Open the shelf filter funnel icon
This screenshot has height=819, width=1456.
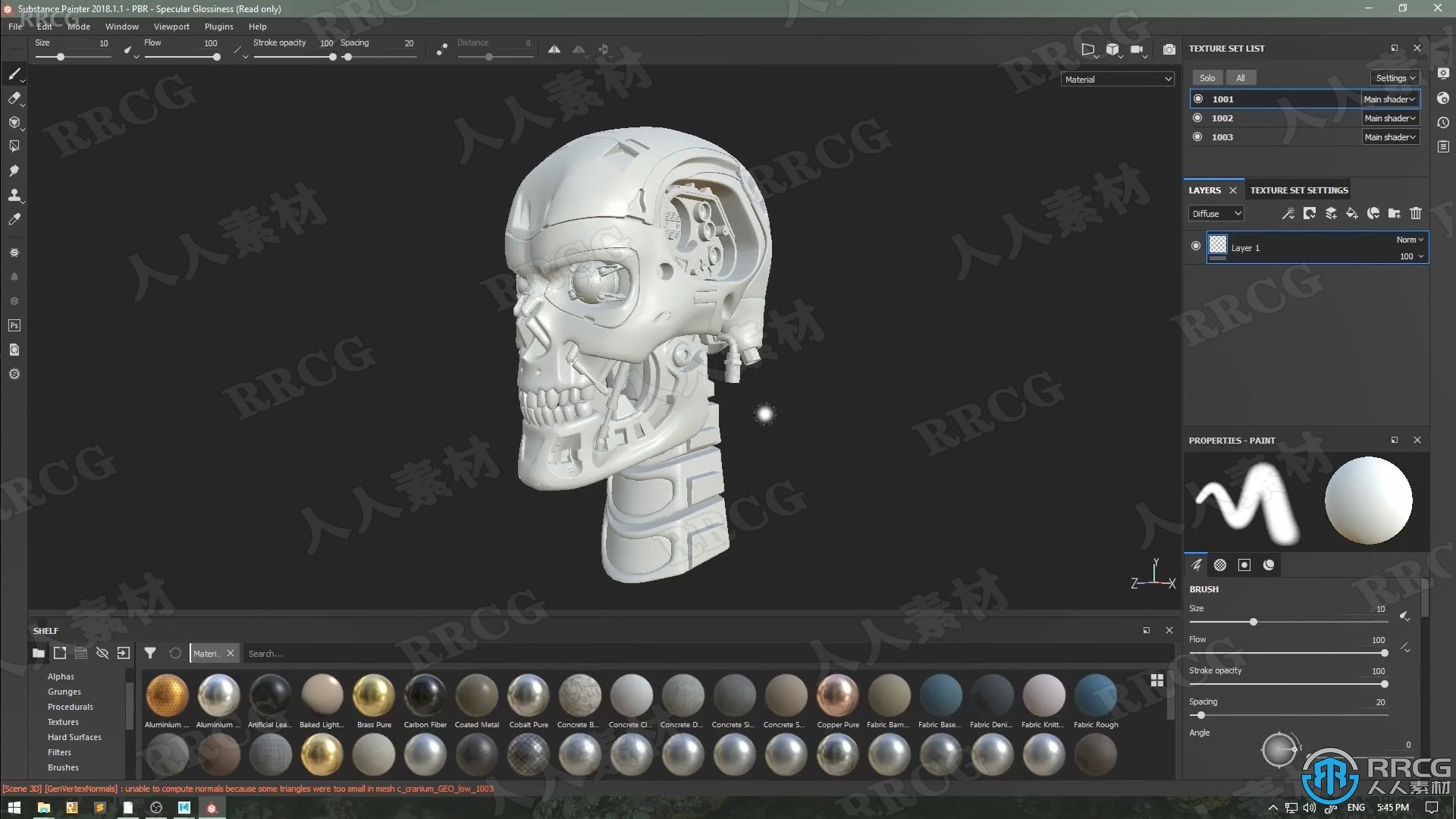pyautogui.click(x=150, y=653)
